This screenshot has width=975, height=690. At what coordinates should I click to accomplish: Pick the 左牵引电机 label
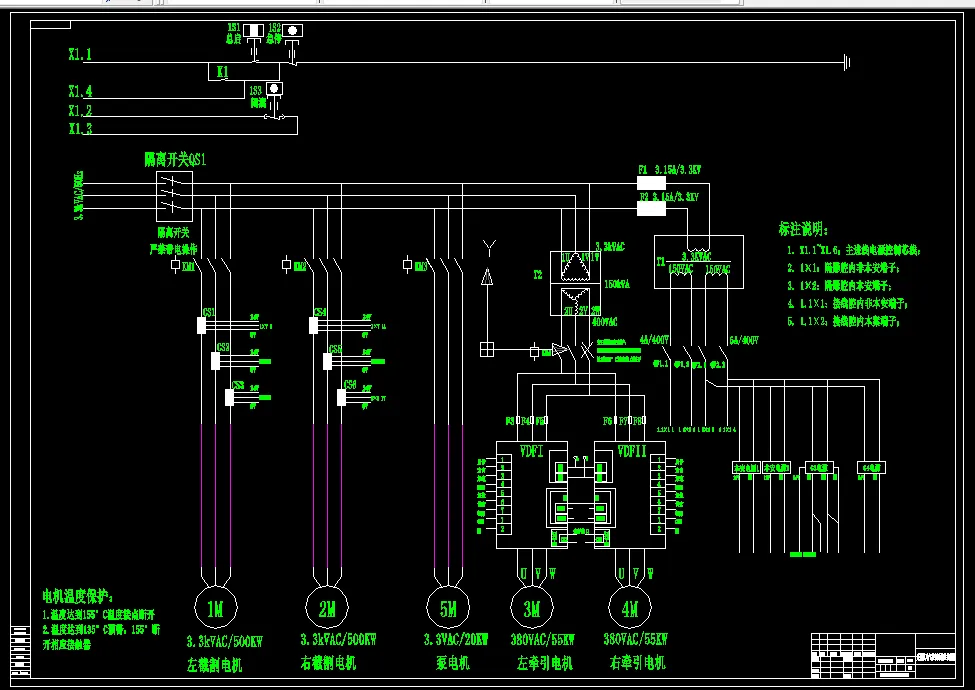tap(545, 663)
